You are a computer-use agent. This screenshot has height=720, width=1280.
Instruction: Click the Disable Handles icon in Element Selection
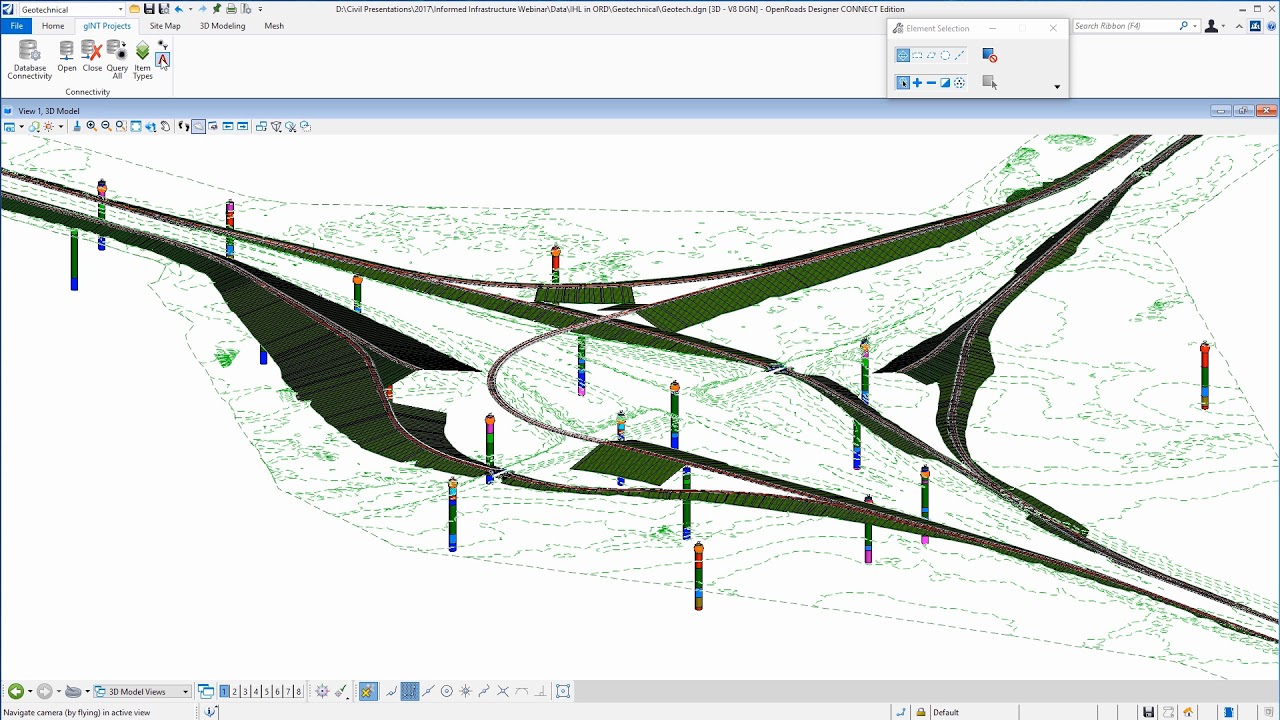click(989, 56)
